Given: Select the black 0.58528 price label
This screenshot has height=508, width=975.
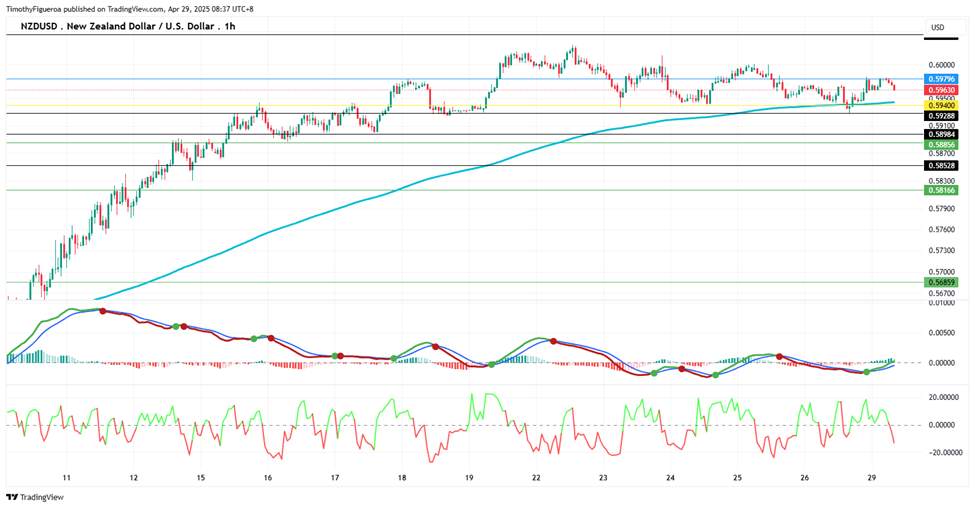Looking at the screenshot, I should tap(941, 165).
